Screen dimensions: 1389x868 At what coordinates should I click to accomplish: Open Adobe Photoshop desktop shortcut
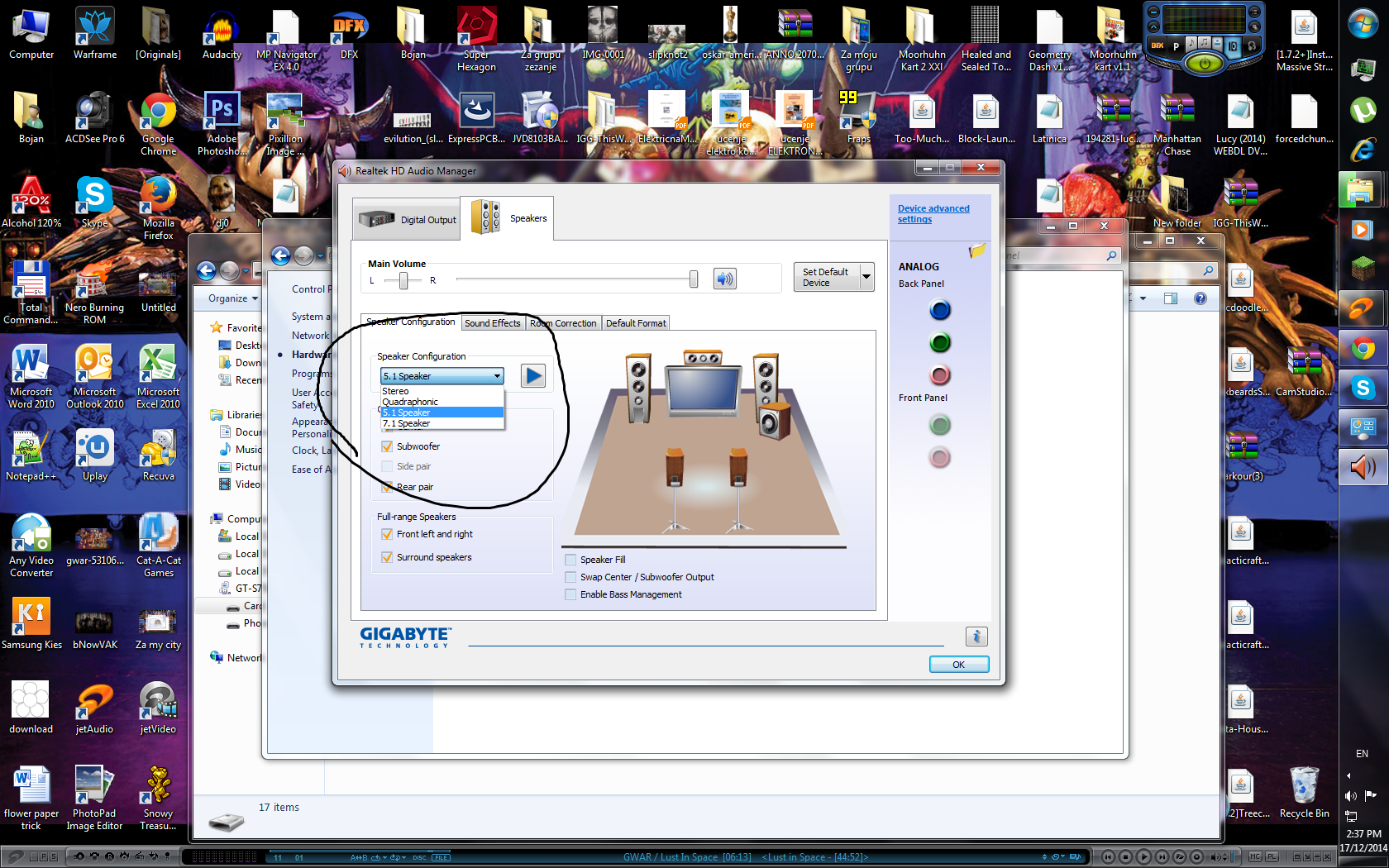pyautogui.click(x=222, y=124)
